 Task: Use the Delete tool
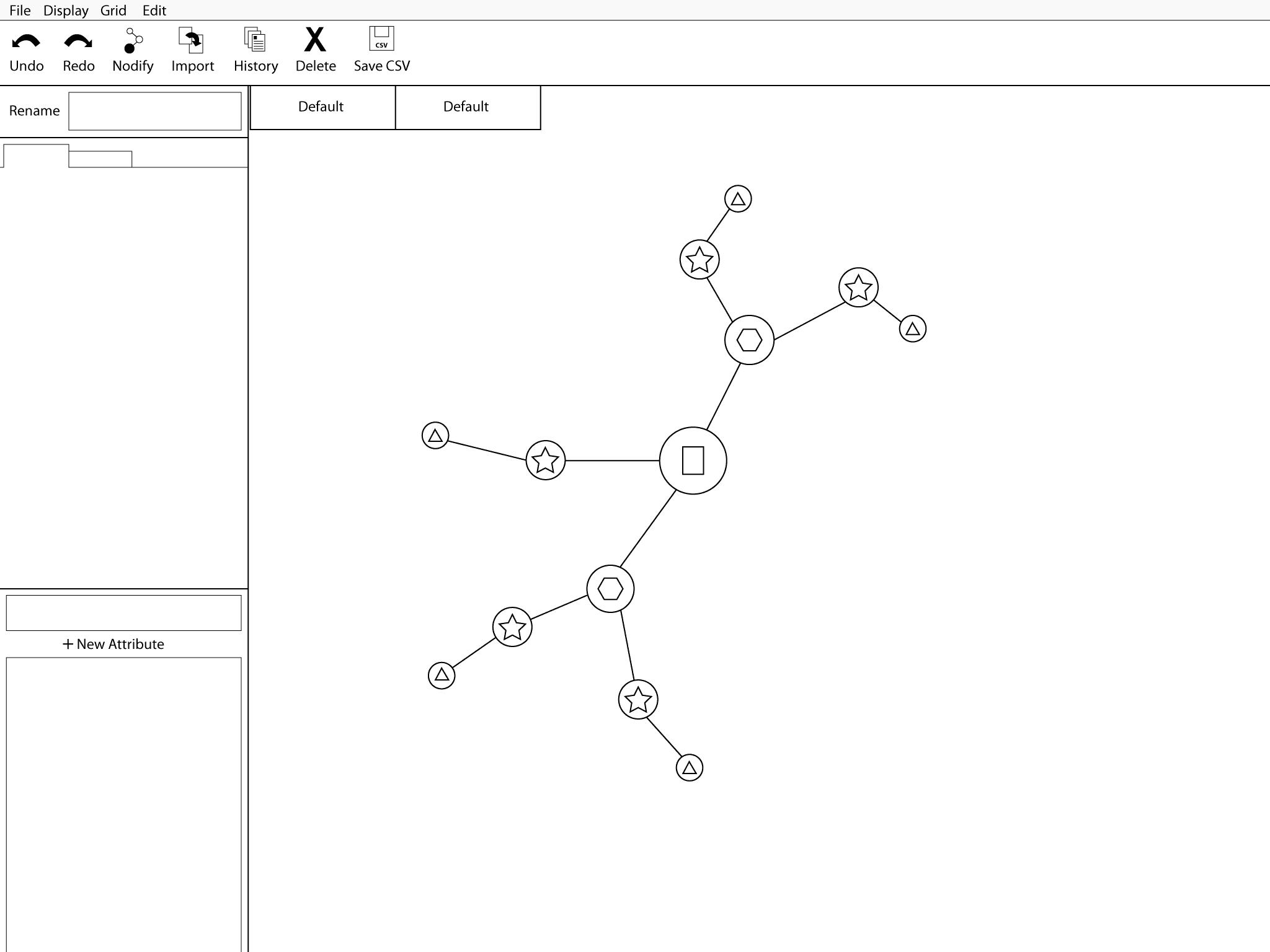[x=315, y=46]
